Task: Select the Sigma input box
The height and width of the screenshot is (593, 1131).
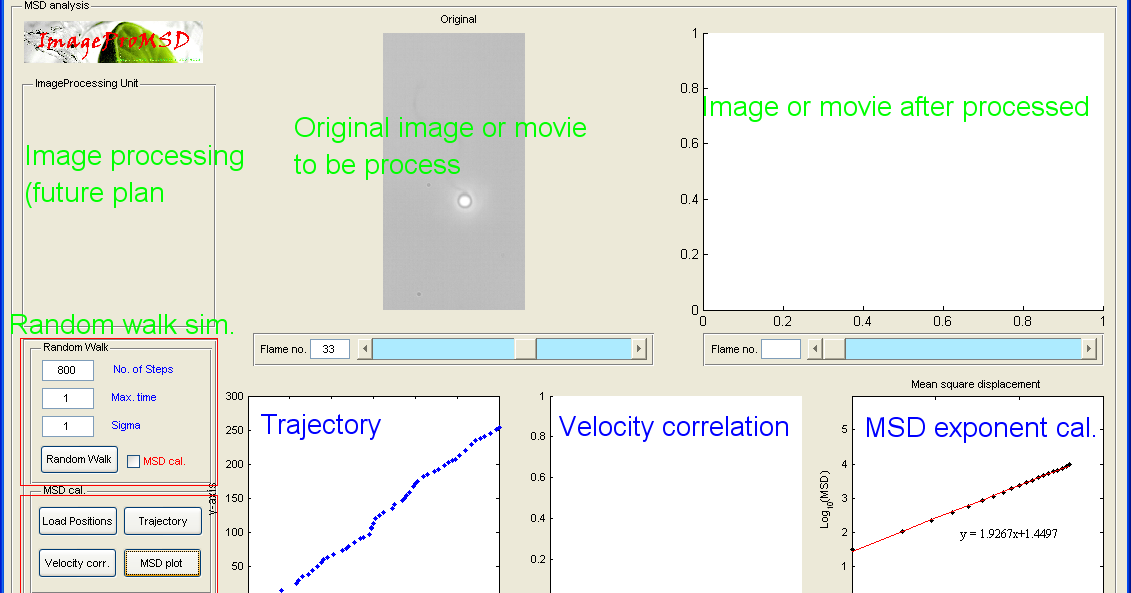Action: (66, 426)
